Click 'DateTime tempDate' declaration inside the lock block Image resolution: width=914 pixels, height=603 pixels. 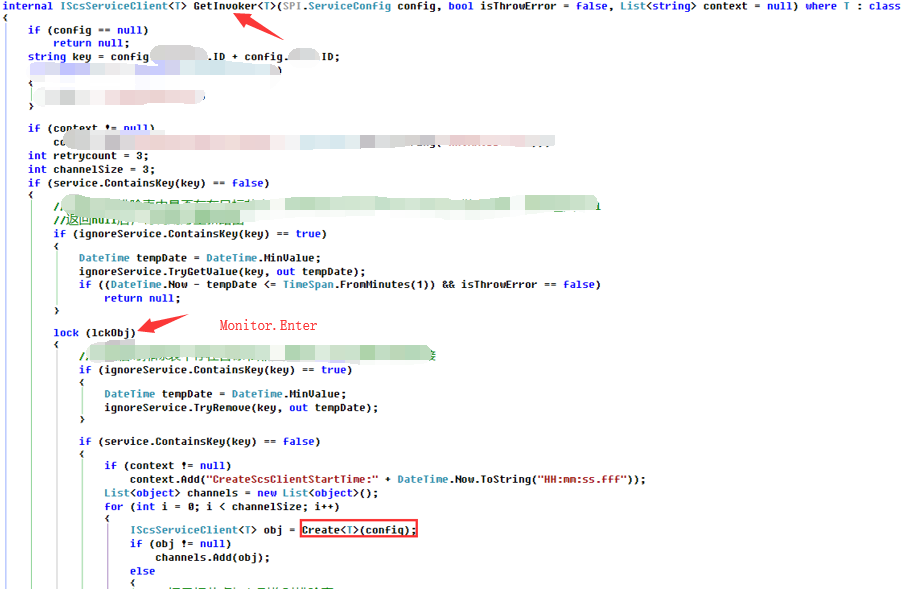225,394
